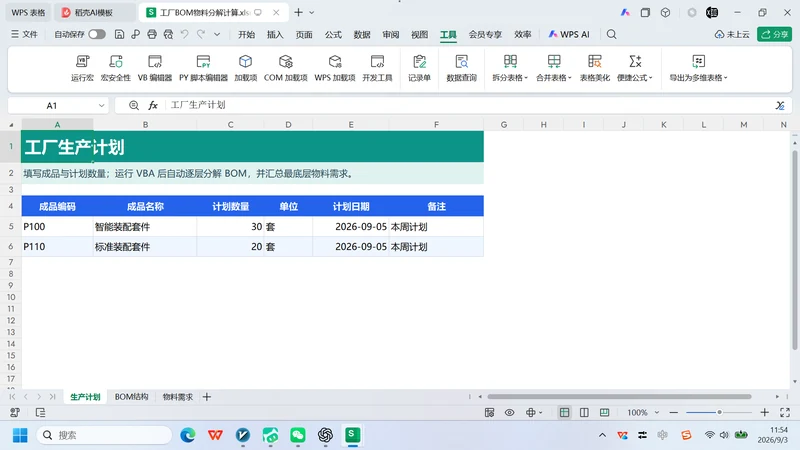The image size is (800, 450).
Task: Open 宏安全性 macro security settings
Action: (116, 68)
